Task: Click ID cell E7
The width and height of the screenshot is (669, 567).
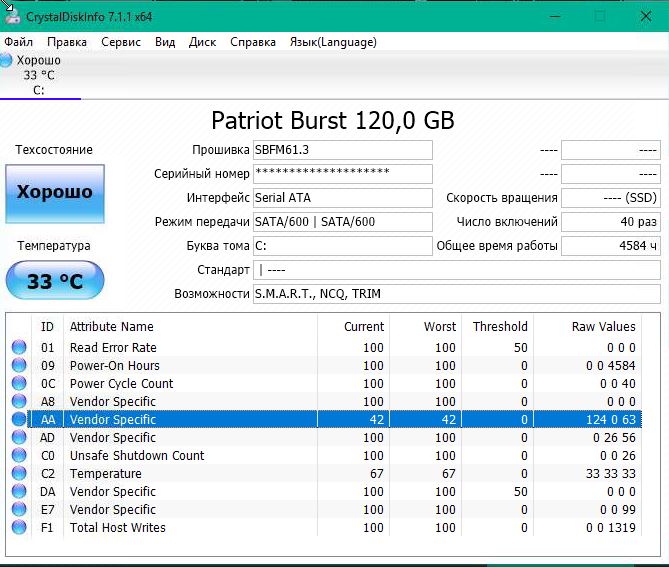Action: [47, 509]
